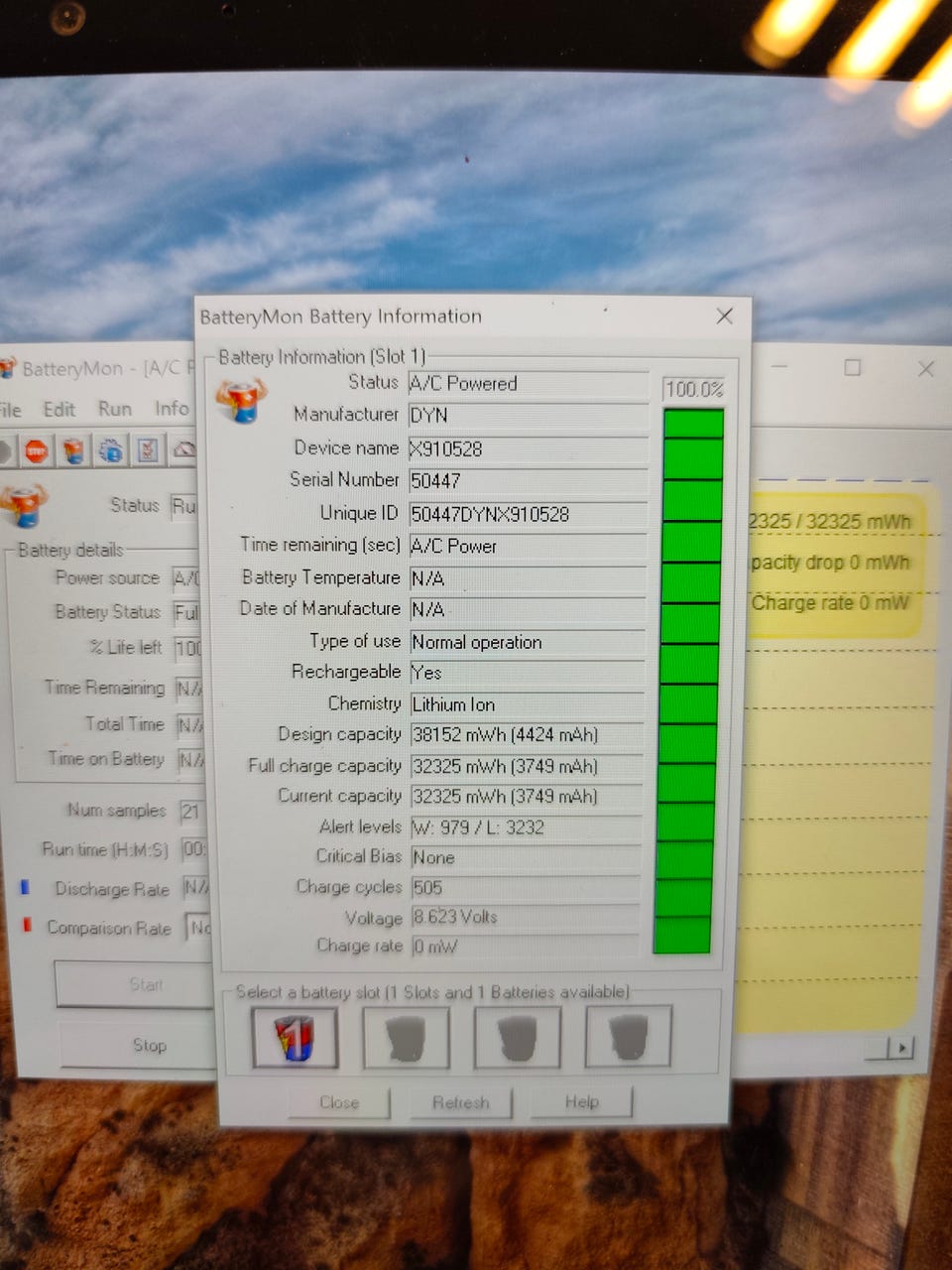Click the Num samples field in main window
This screenshot has height=1270, width=952.
point(191,811)
